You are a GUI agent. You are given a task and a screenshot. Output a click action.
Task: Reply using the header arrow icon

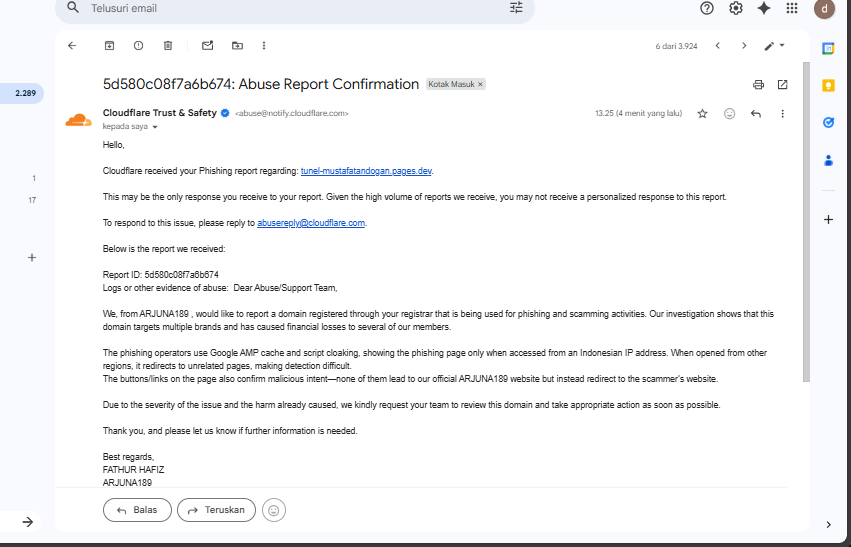point(755,113)
